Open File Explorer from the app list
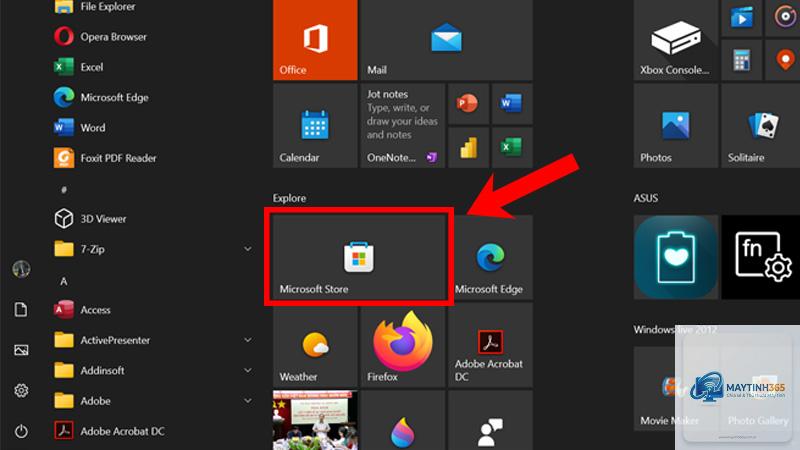The height and width of the screenshot is (450, 800). coord(153,7)
